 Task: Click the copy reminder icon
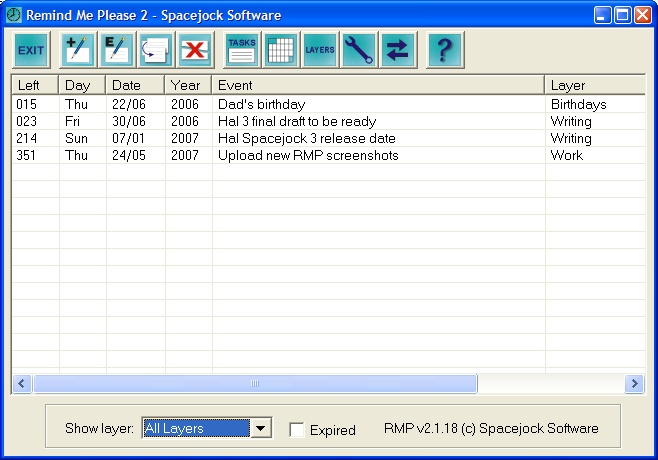click(156, 49)
